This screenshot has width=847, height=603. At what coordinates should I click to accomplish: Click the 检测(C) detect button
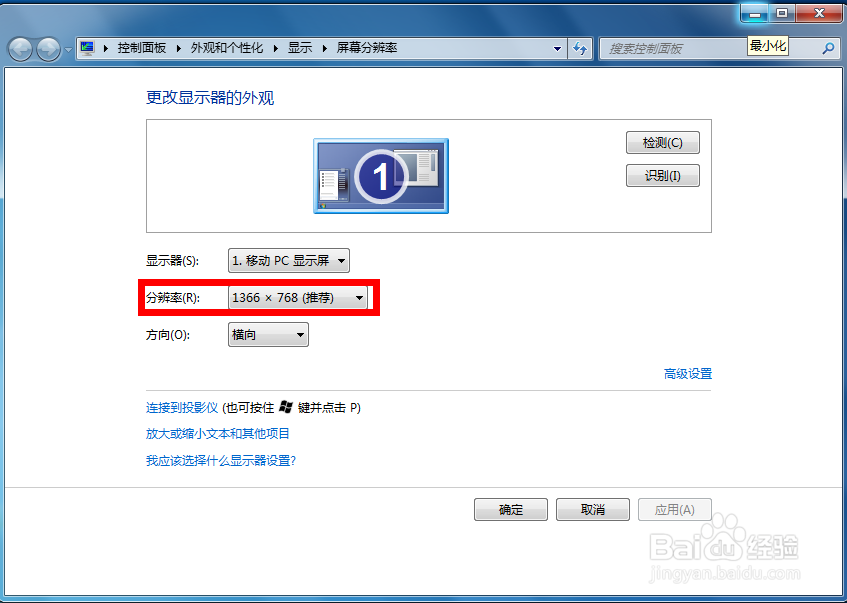[663, 143]
